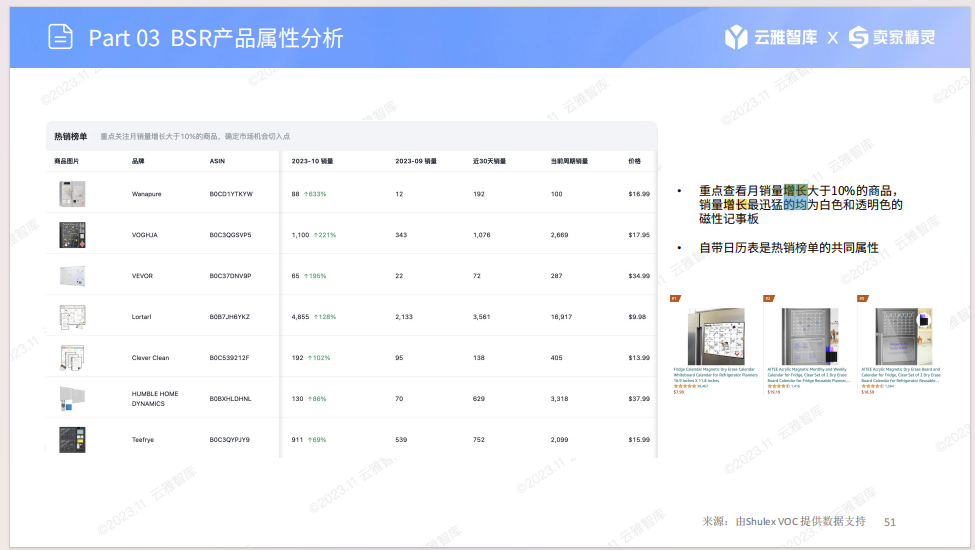Click the 价格 column header
The width and height of the screenshot is (975, 550).
point(634,161)
